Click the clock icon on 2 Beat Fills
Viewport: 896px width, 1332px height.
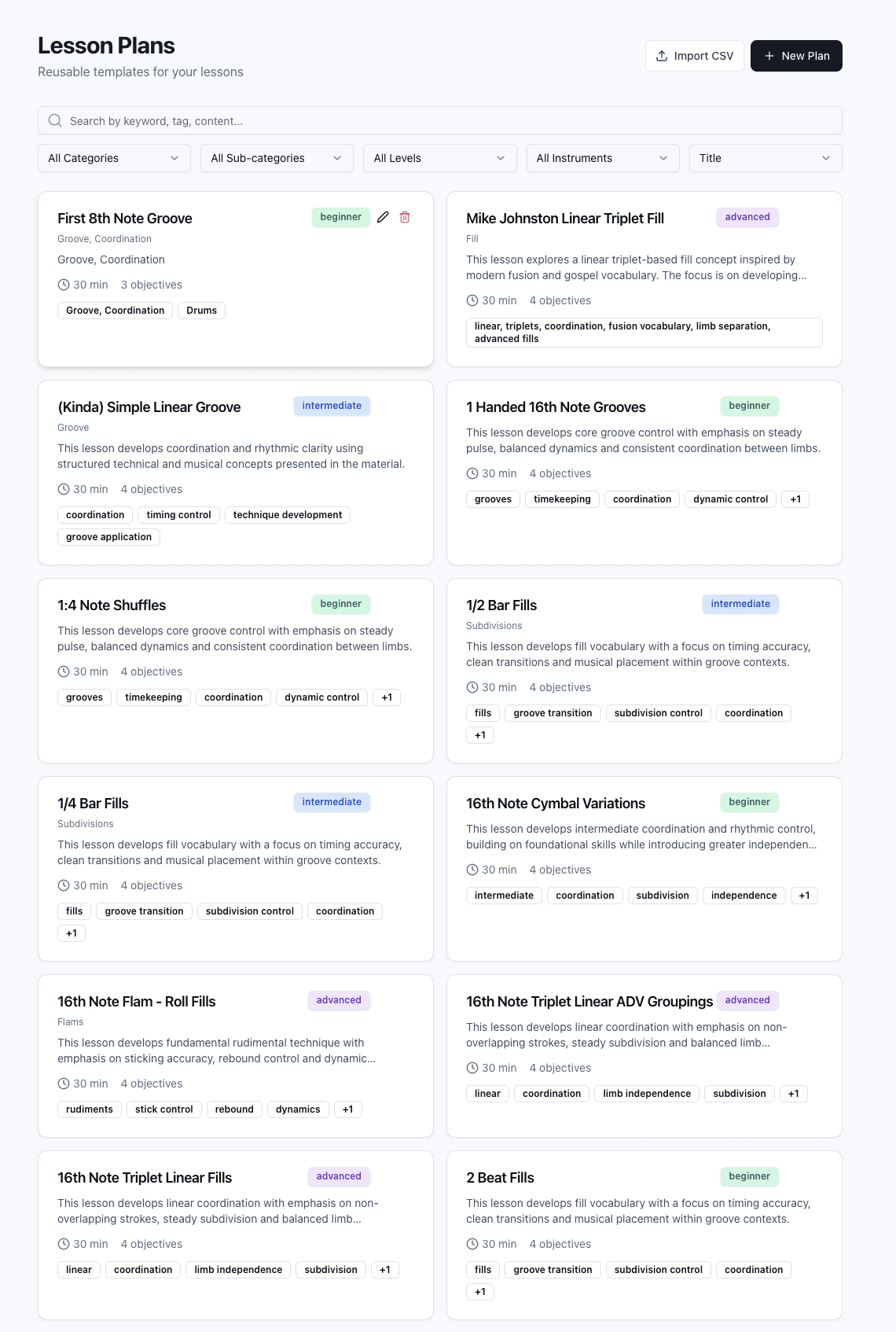(472, 1244)
